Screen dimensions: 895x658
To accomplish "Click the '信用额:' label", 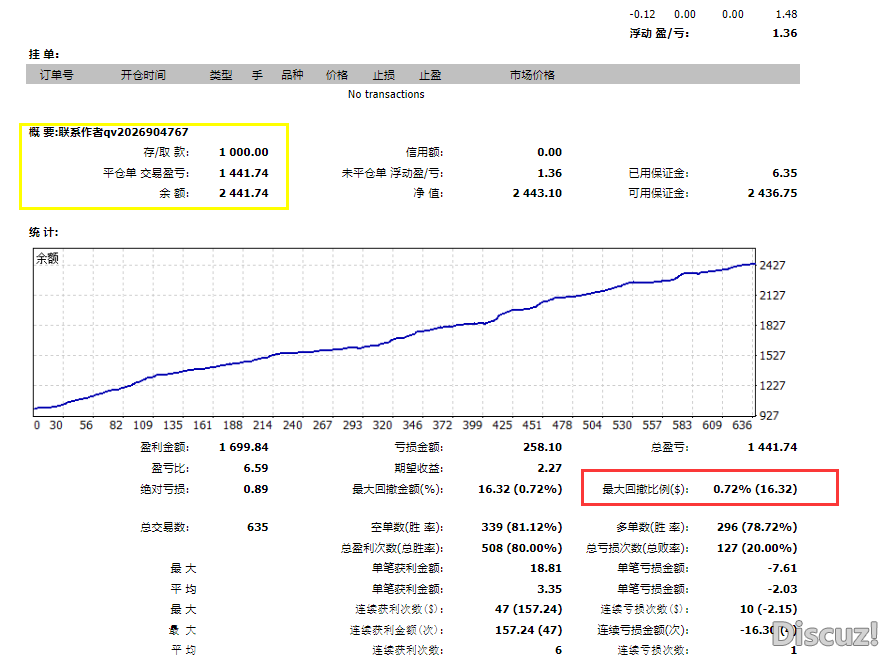I will (425, 152).
